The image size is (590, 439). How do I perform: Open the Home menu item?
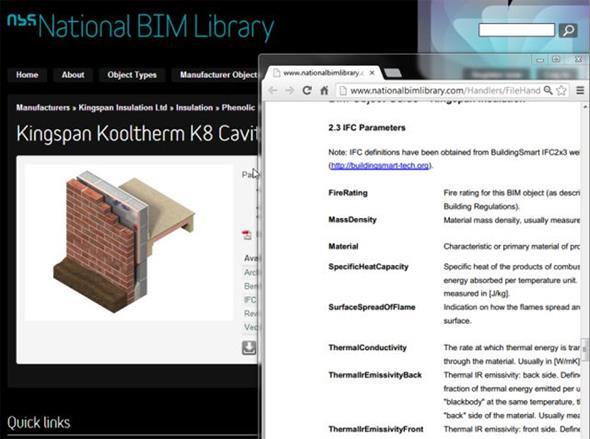click(x=27, y=75)
